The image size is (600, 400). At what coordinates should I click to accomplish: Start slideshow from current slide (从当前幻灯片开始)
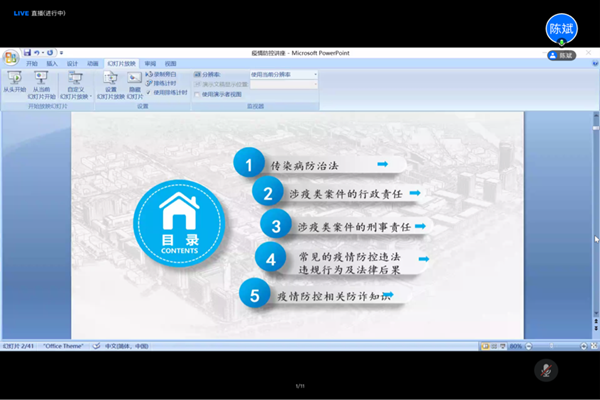[41, 79]
